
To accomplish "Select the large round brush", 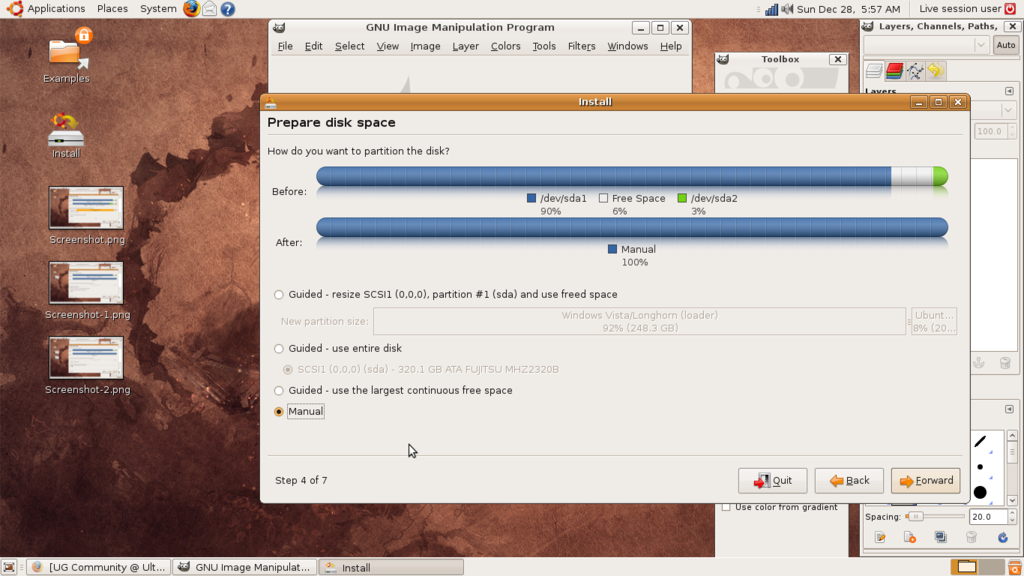I will pyautogui.click(x=980, y=492).
